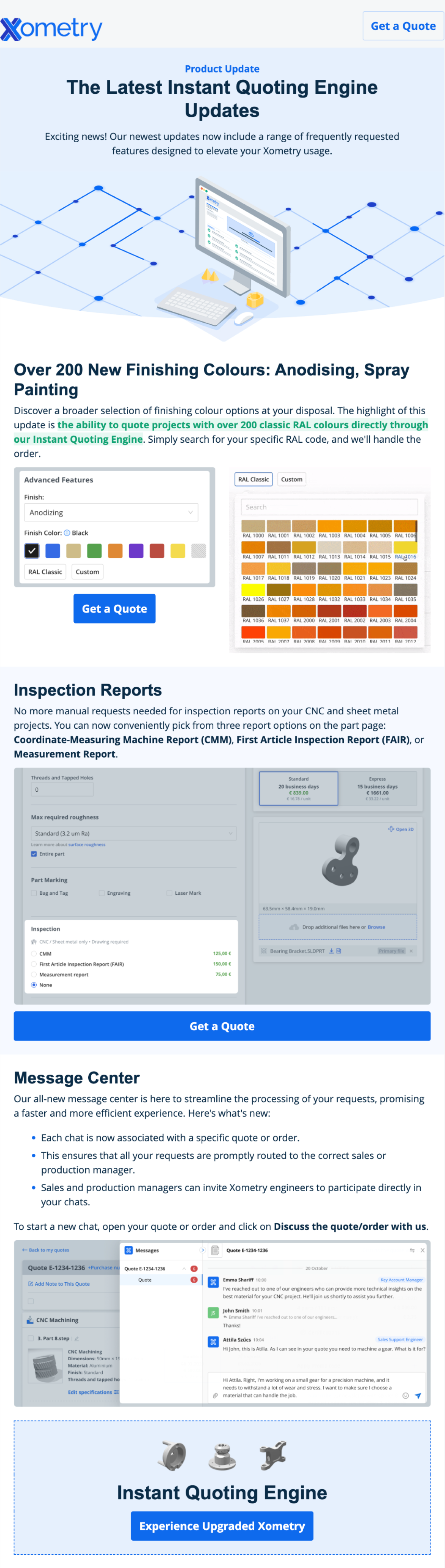Screen dimensions: 445x1568
Task: Check the Laser Mark option
Action: [169, 893]
